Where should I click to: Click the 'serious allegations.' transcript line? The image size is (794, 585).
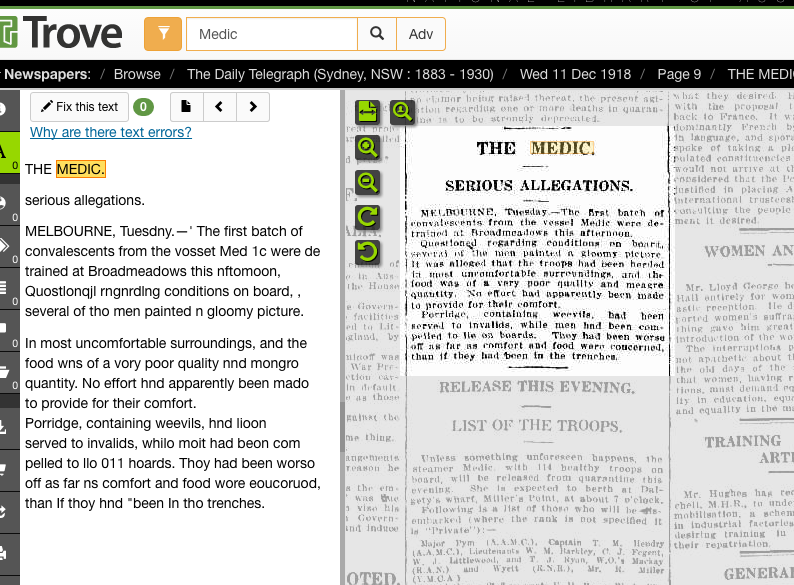85,201
